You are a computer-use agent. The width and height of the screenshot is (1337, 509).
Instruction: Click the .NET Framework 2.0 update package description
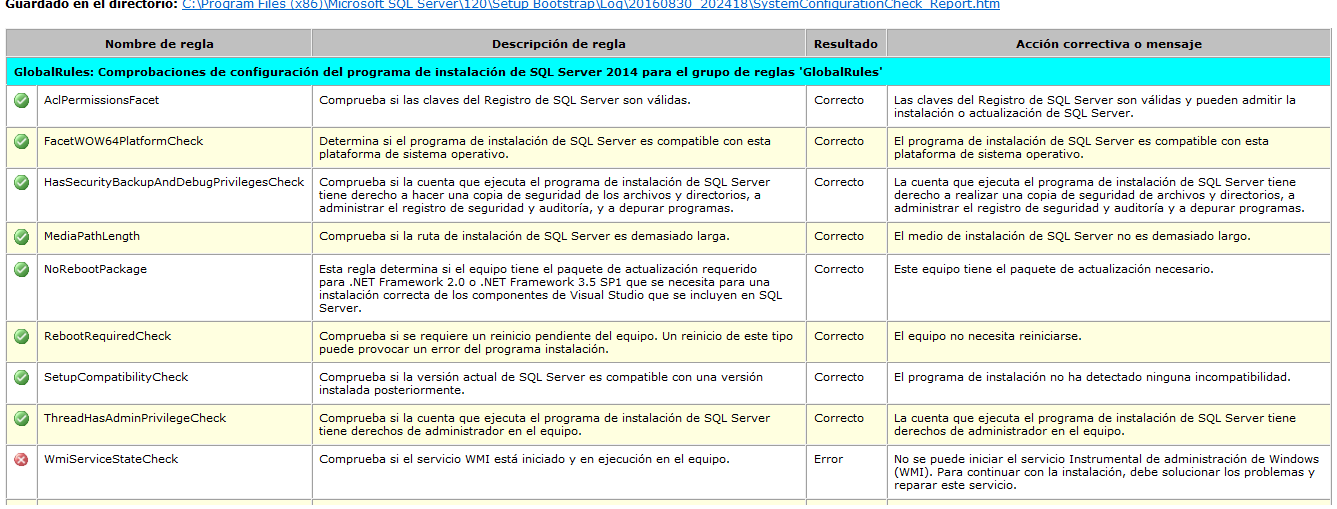551,289
